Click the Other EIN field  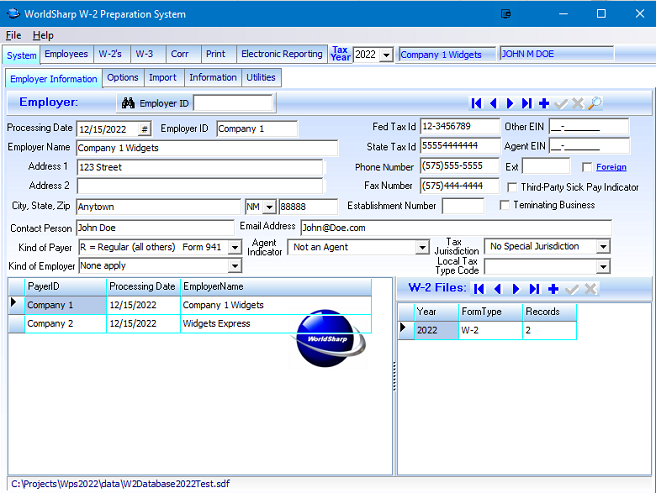click(589, 126)
